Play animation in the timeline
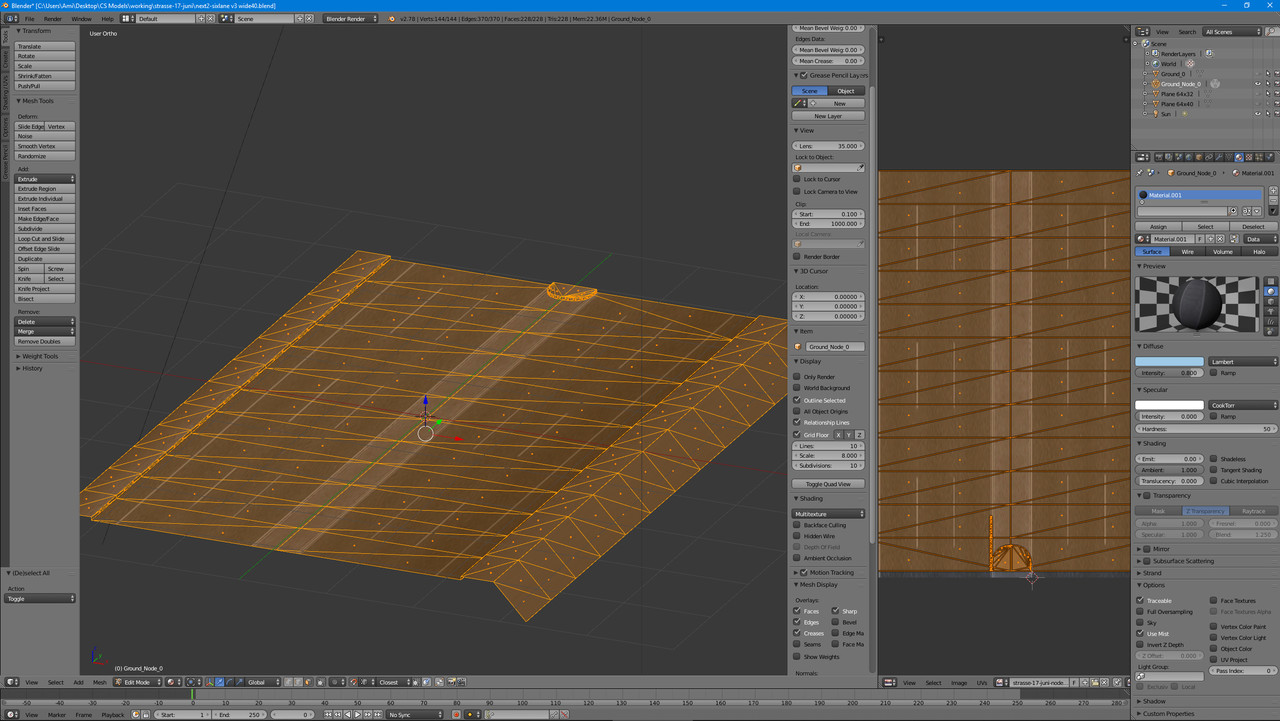Screen dimensions: 1280x721 [x=358, y=714]
